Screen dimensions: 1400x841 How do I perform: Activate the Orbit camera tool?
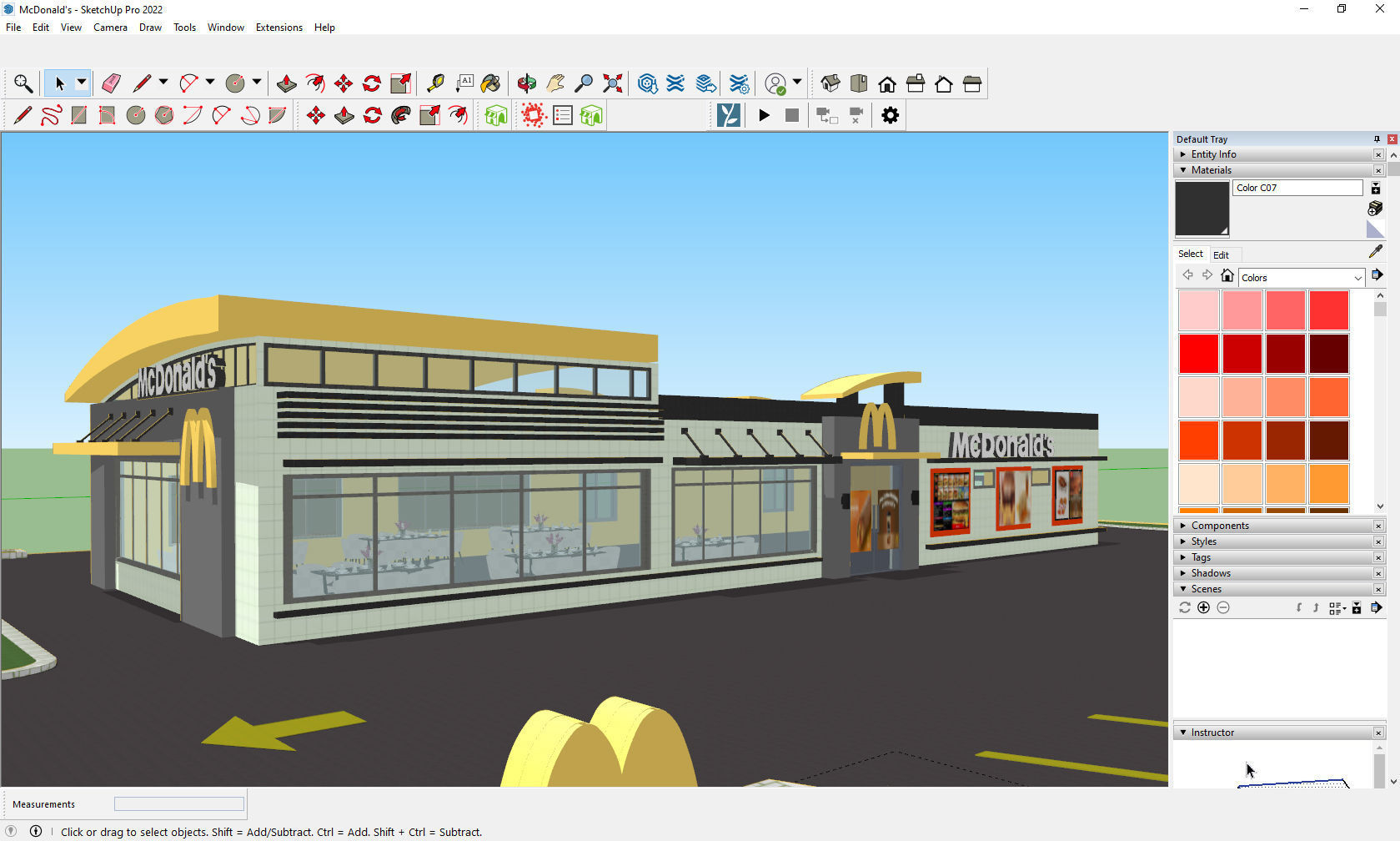[527, 83]
